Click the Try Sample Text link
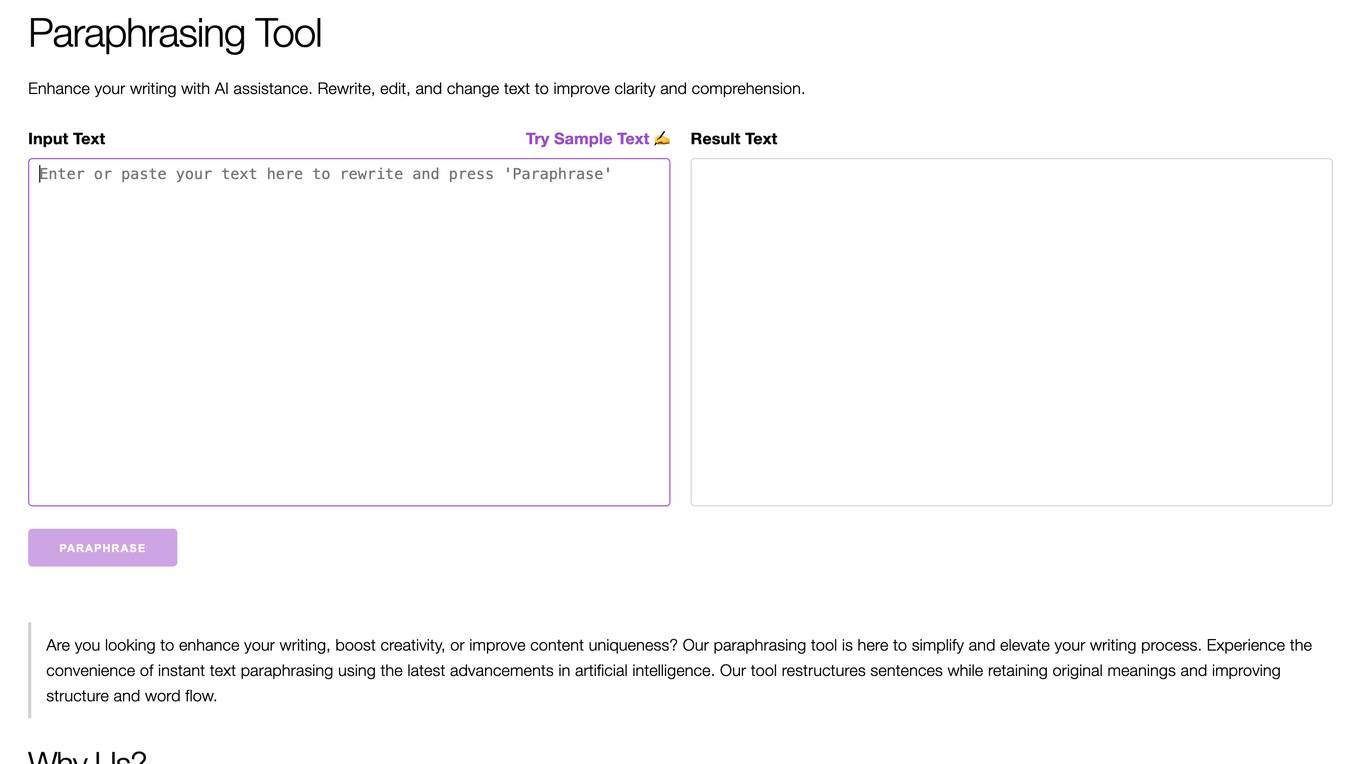The width and height of the screenshot is (1360, 764). [597, 139]
